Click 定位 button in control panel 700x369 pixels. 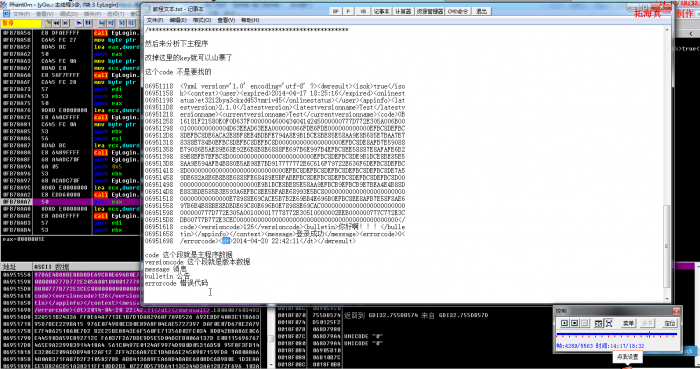pos(669,323)
